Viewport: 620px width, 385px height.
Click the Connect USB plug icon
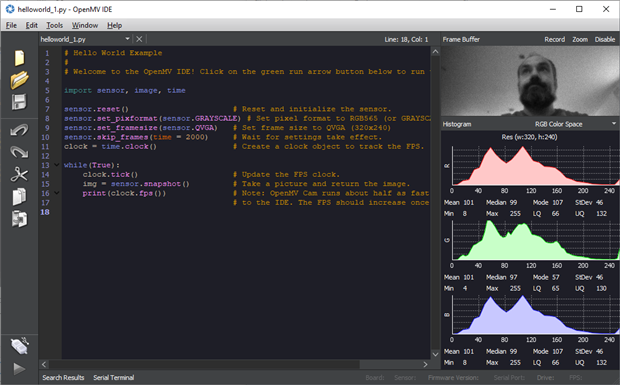[19, 346]
